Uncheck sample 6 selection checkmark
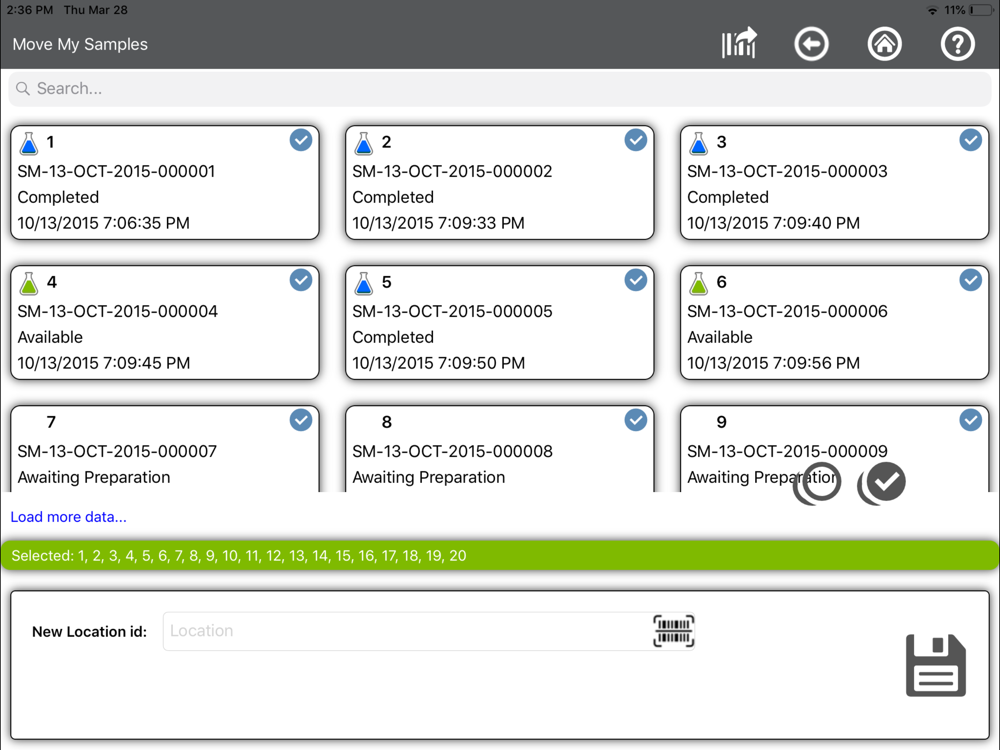Image resolution: width=1000 pixels, height=750 pixels. (x=970, y=281)
